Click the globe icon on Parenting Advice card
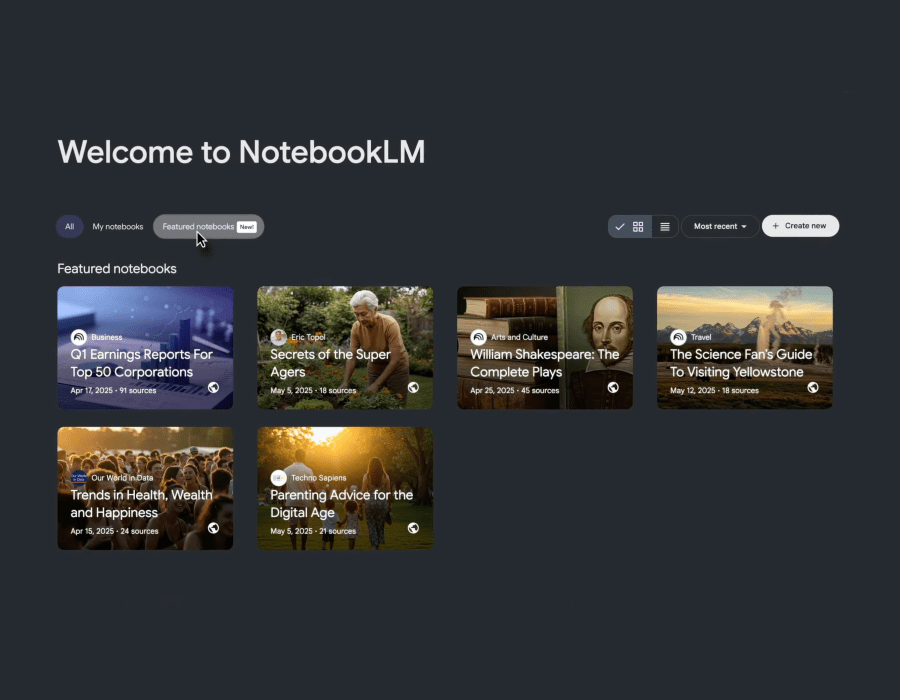Image resolution: width=900 pixels, height=700 pixels. click(x=413, y=528)
